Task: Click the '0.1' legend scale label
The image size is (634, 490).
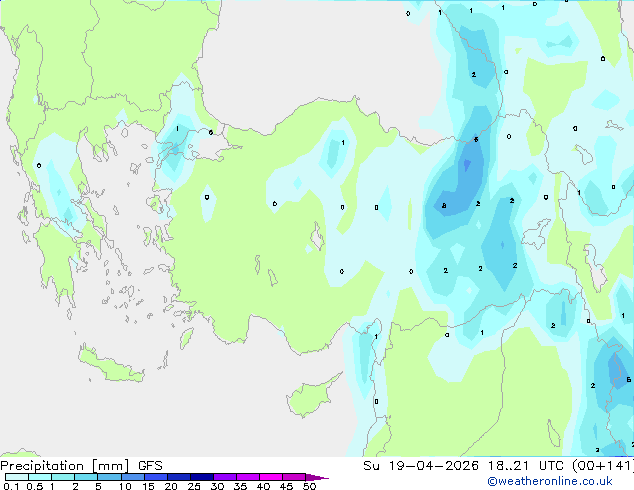Action: coord(11,486)
